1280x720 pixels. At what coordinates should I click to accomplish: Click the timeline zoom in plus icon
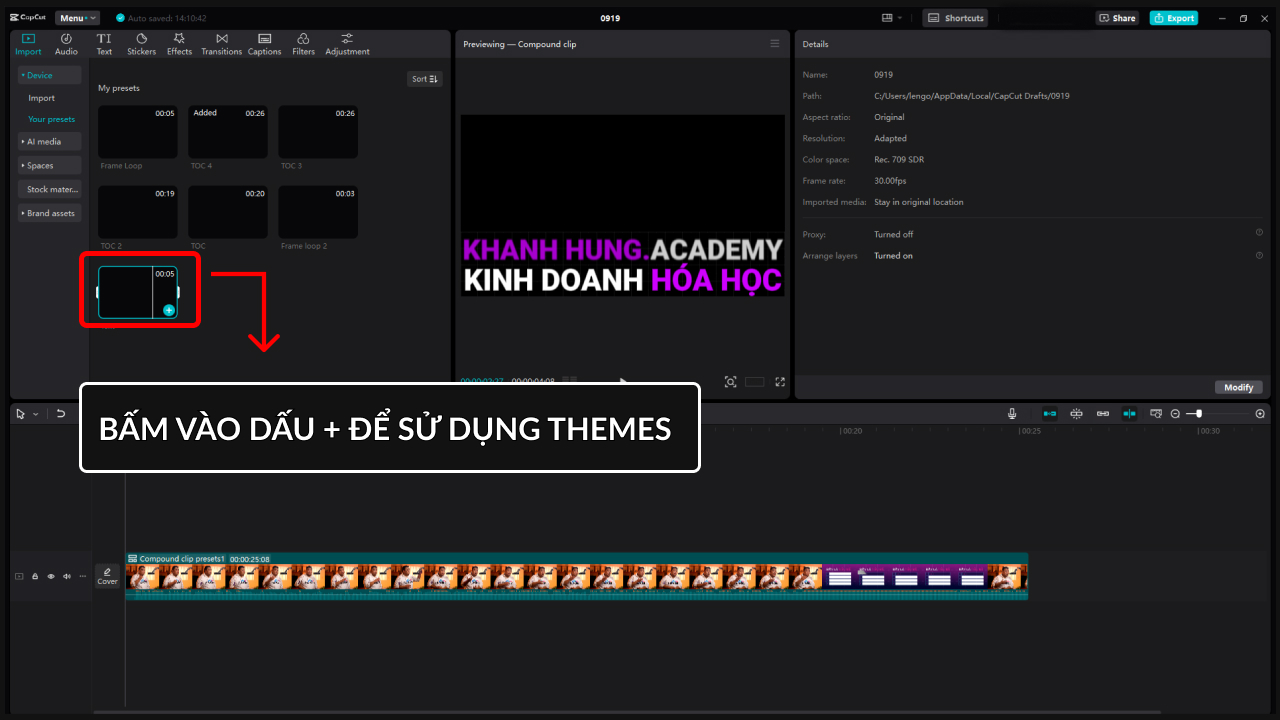point(1260,414)
